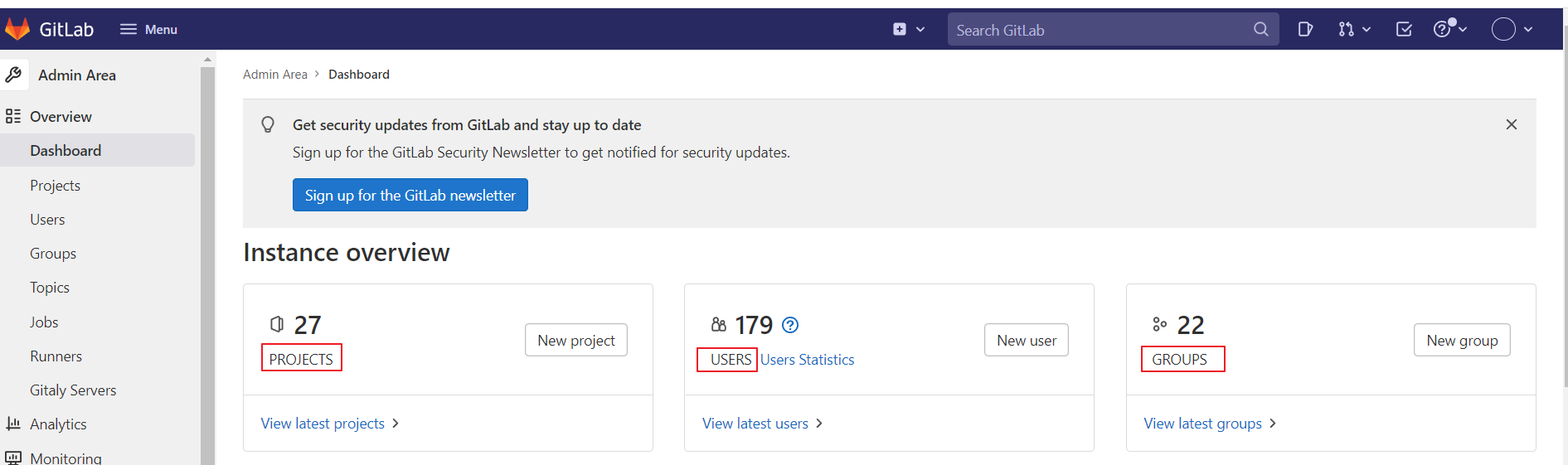
Task: Select Runners in the sidebar
Action: coord(56,356)
